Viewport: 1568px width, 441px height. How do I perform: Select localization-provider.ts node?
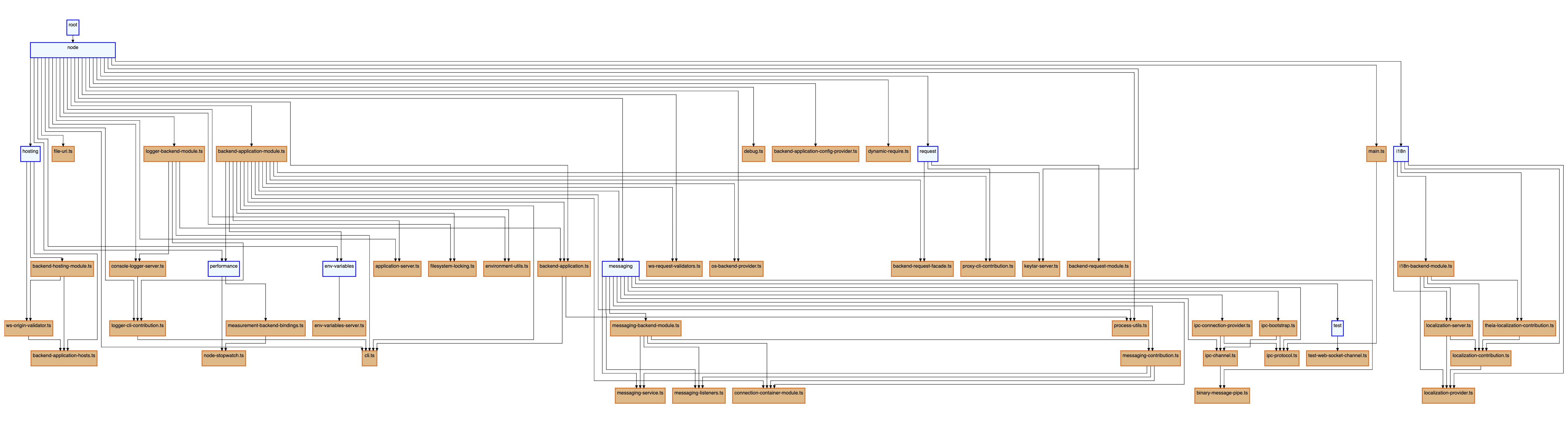[1448, 395]
